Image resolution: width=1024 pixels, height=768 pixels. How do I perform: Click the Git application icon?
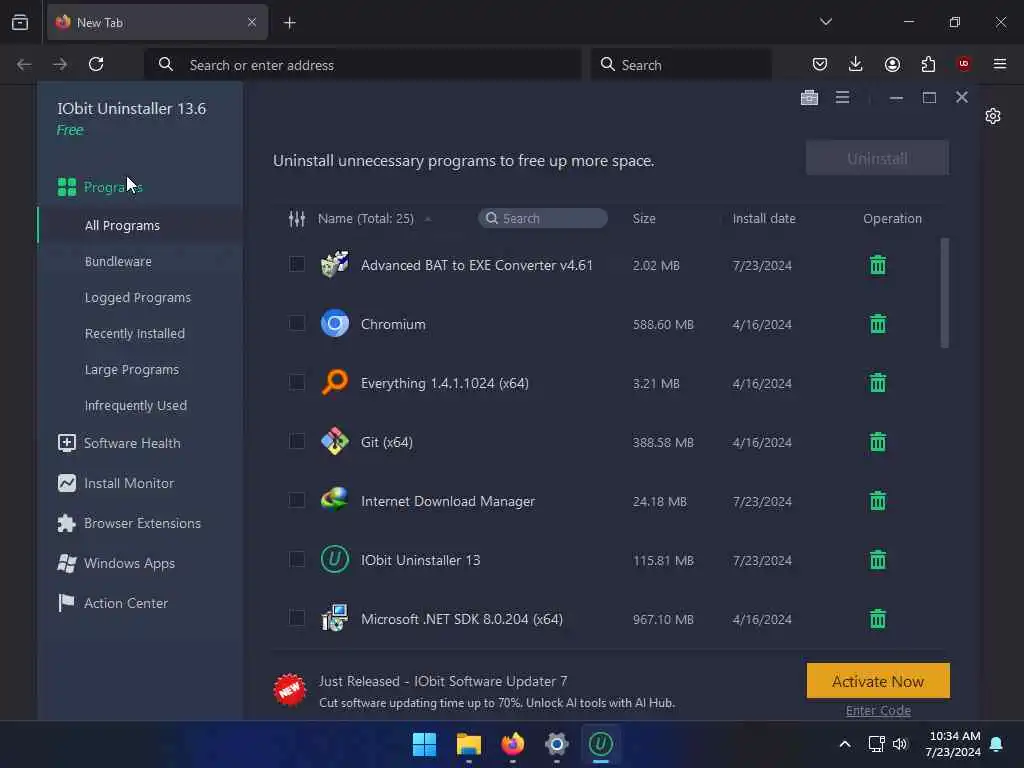(335, 441)
